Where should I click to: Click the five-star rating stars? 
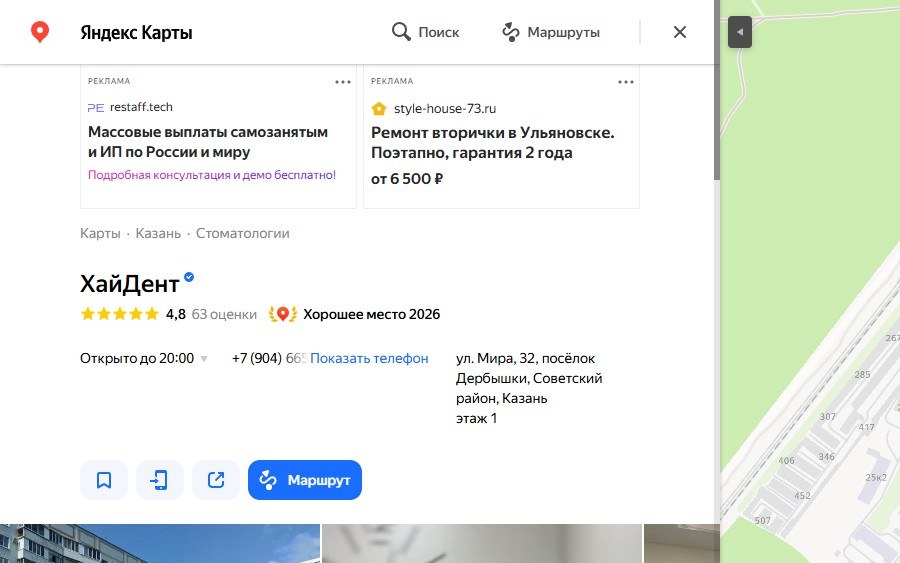[x=119, y=314]
